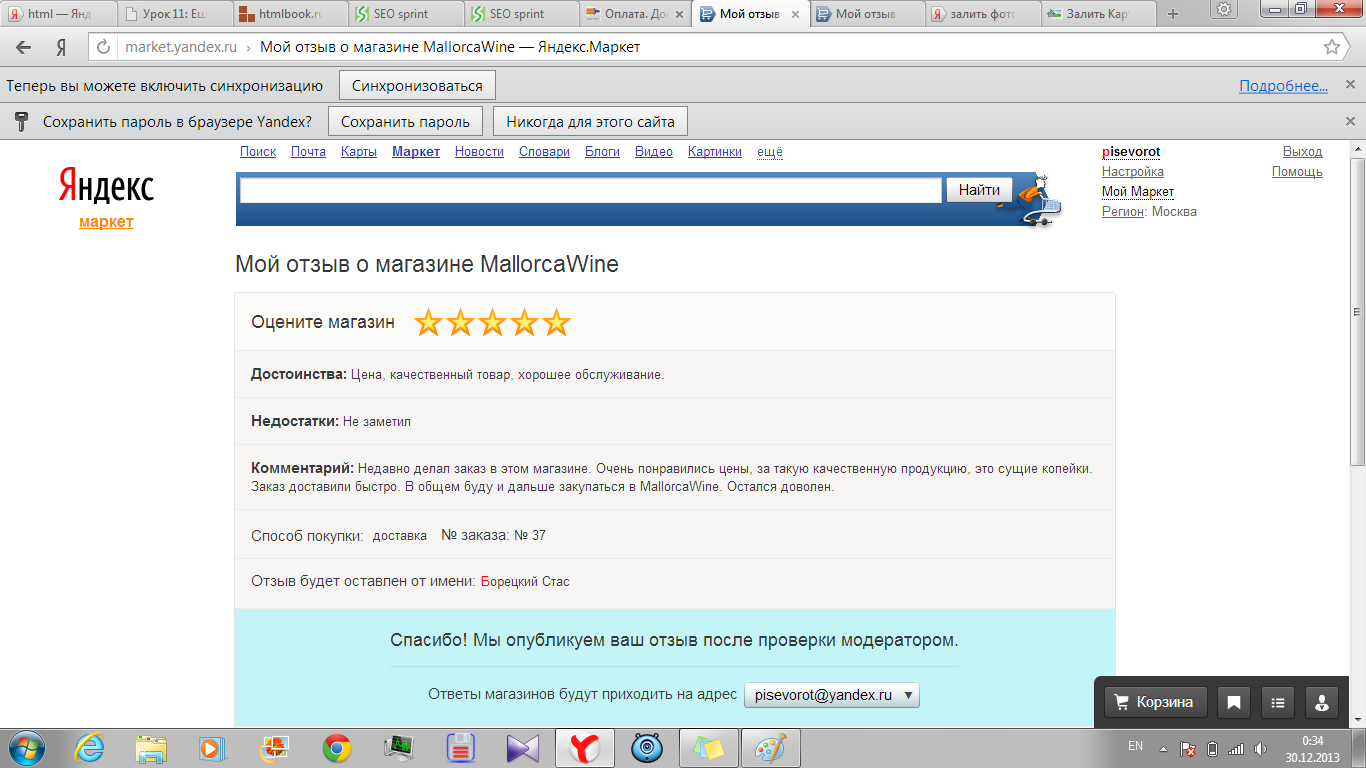Viewport: 1366px width, 768px height.
Task: Click the 'Синхронизоваться' button
Action: coord(417,86)
